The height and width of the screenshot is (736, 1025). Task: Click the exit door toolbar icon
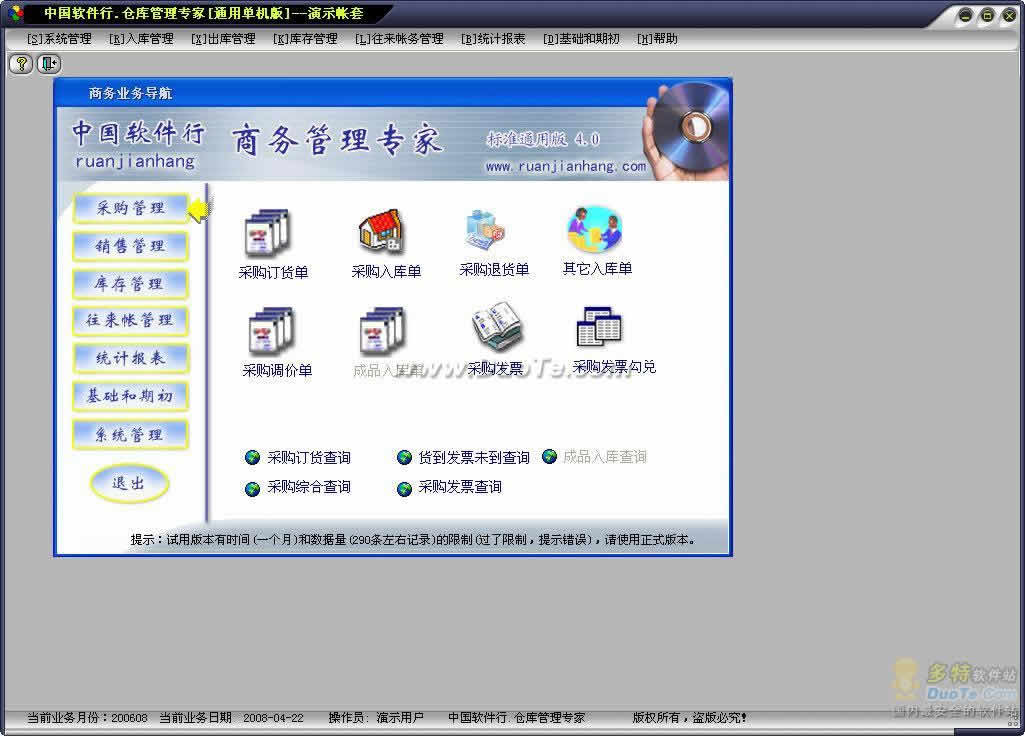49,63
